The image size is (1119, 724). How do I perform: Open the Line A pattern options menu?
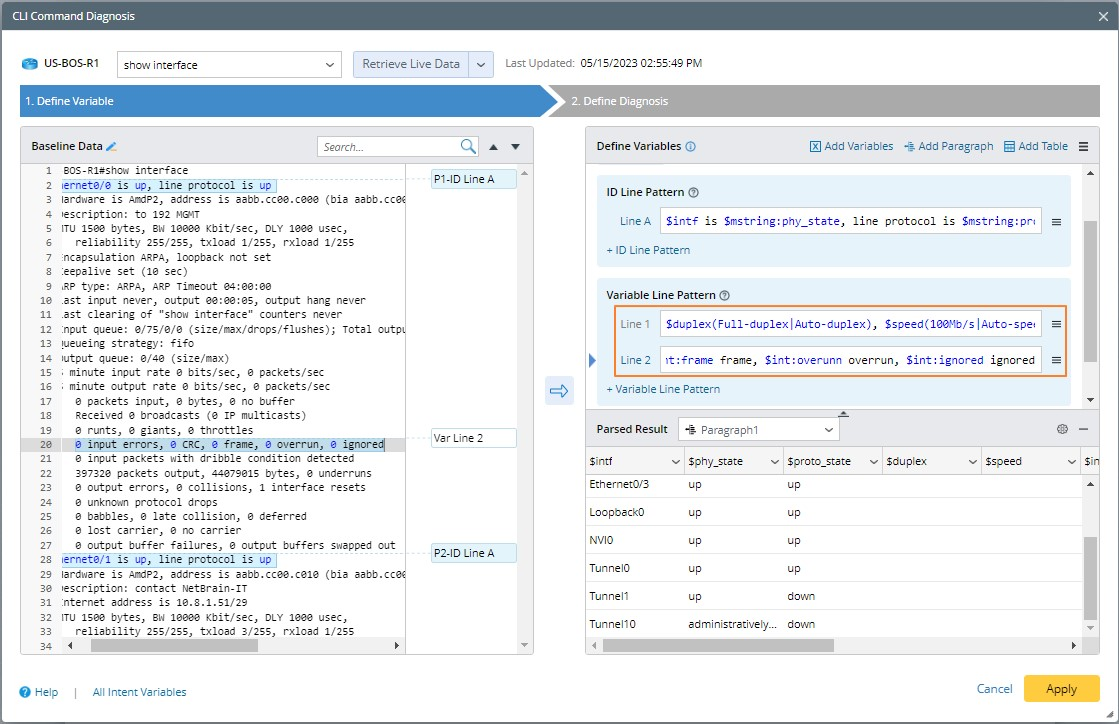(x=1055, y=222)
